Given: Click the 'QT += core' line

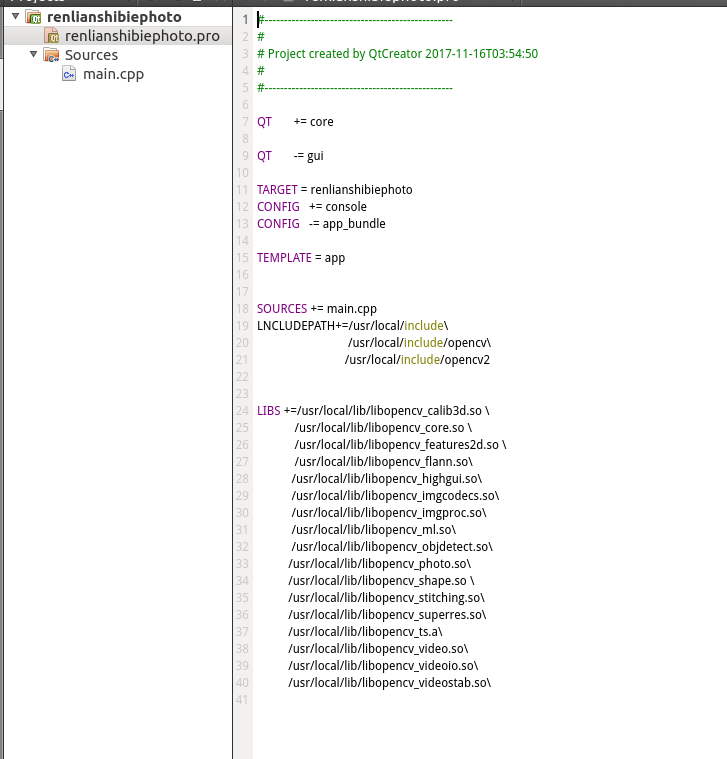Looking at the screenshot, I should click(295, 121).
